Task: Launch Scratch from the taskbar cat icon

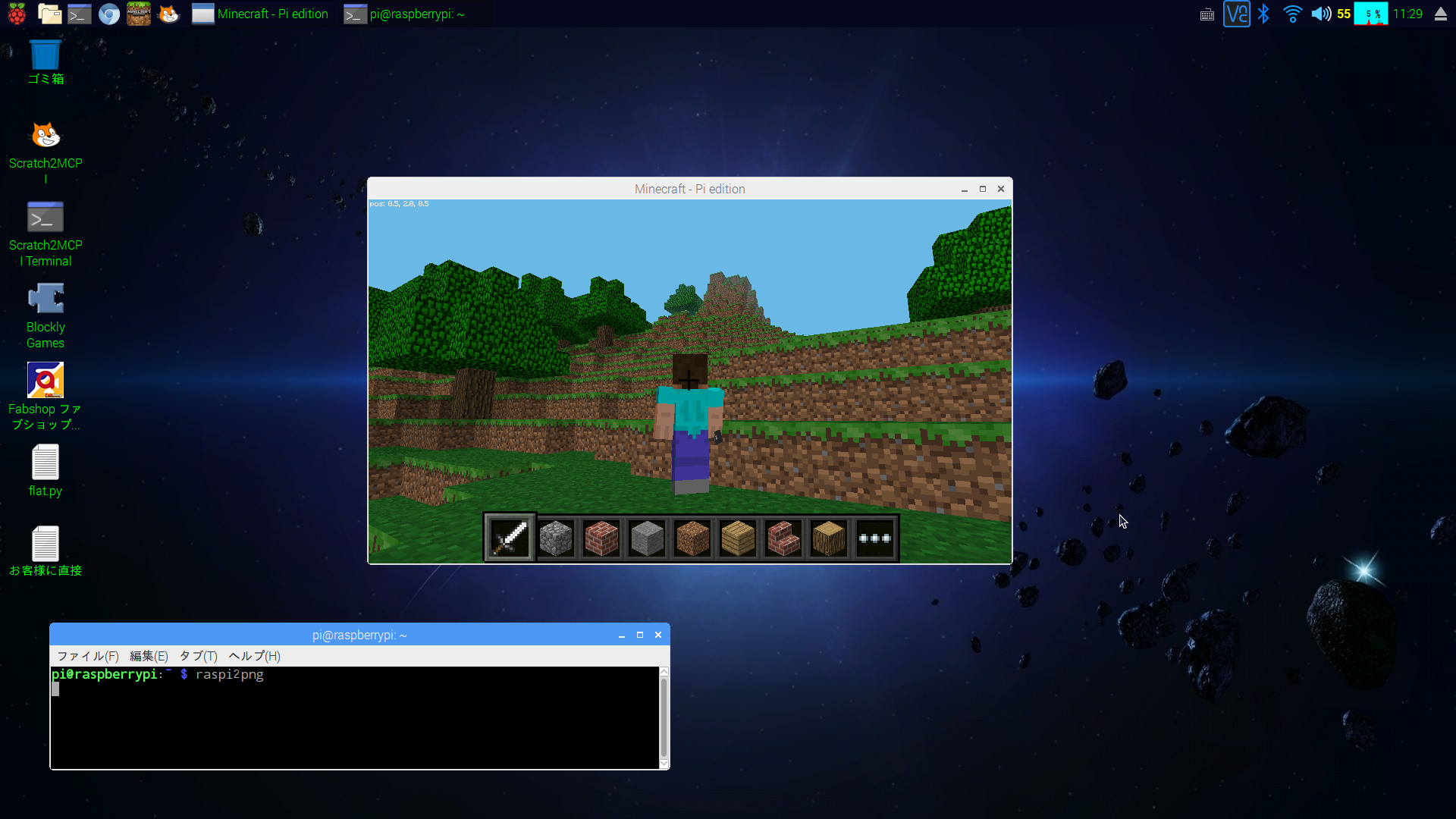Action: pyautogui.click(x=168, y=14)
